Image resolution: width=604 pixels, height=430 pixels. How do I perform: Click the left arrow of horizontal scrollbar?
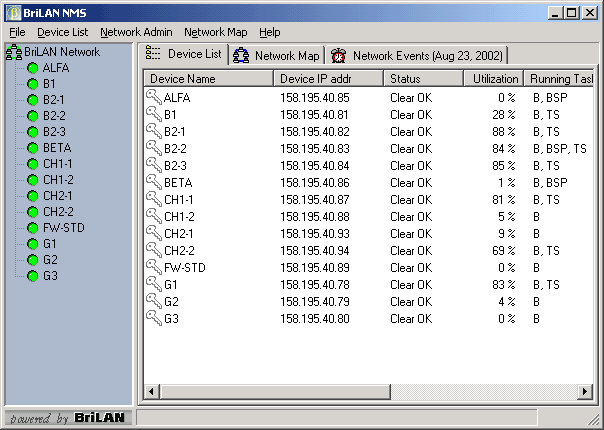(151, 391)
